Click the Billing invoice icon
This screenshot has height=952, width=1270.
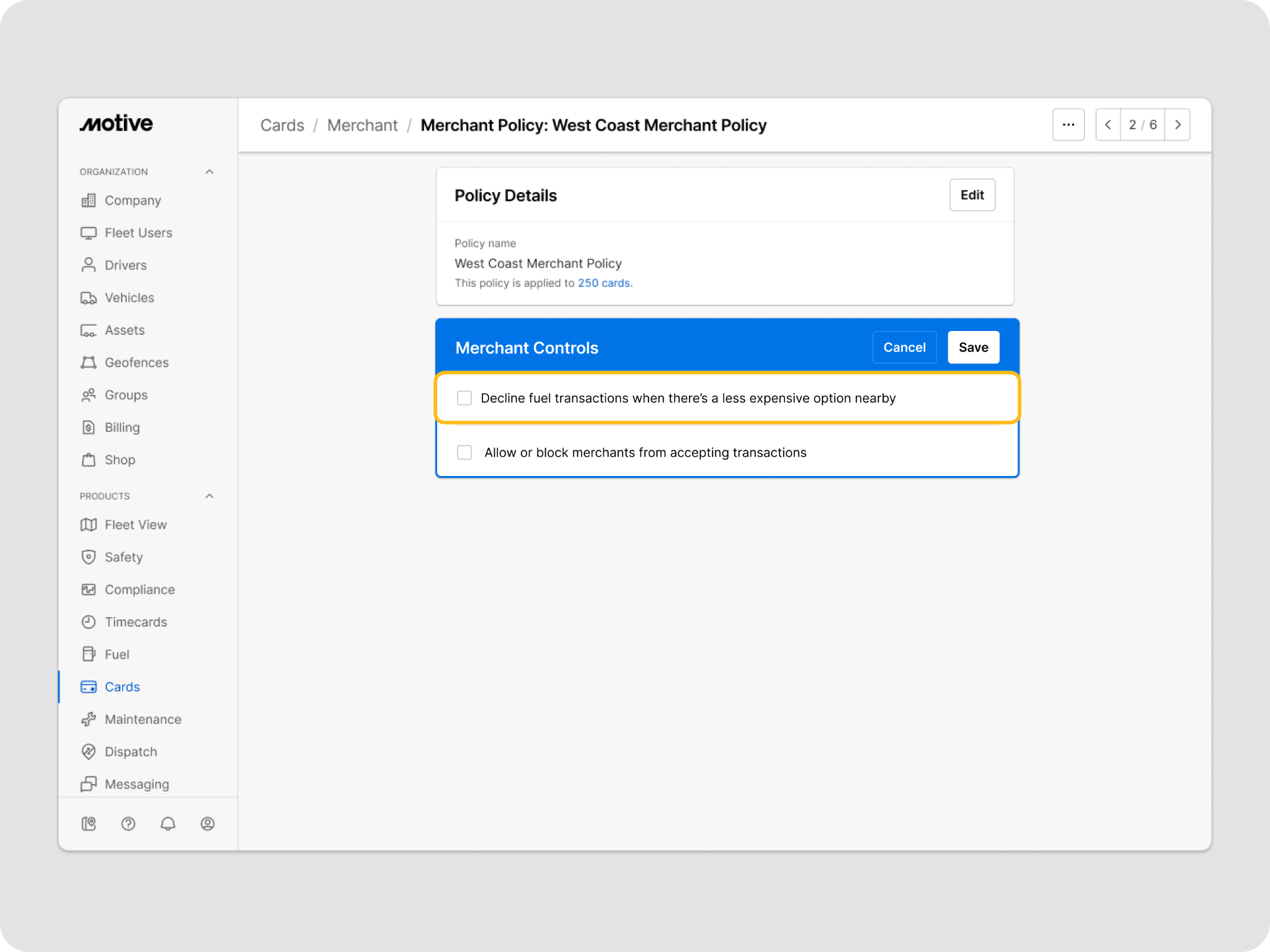coord(89,428)
